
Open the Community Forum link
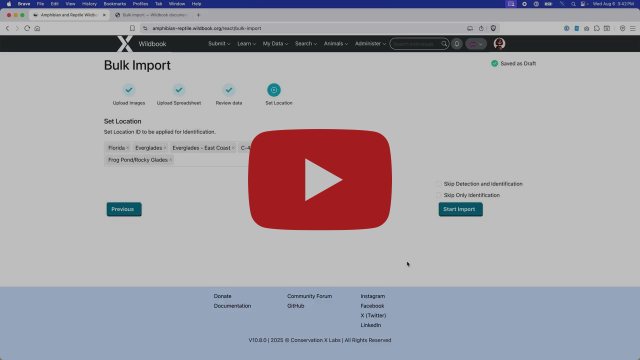click(x=309, y=296)
